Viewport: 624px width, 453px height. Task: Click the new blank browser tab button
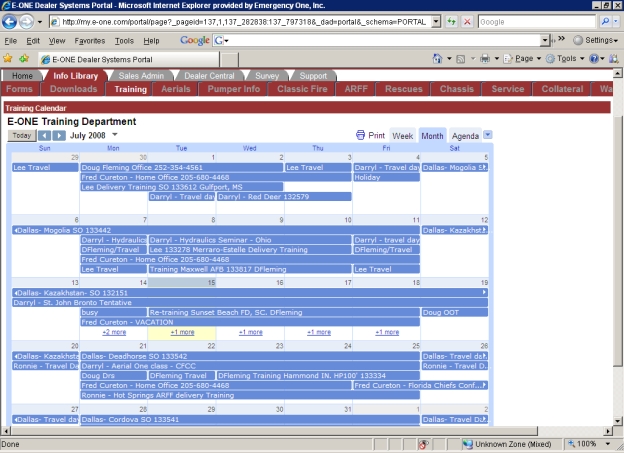tap(230, 59)
